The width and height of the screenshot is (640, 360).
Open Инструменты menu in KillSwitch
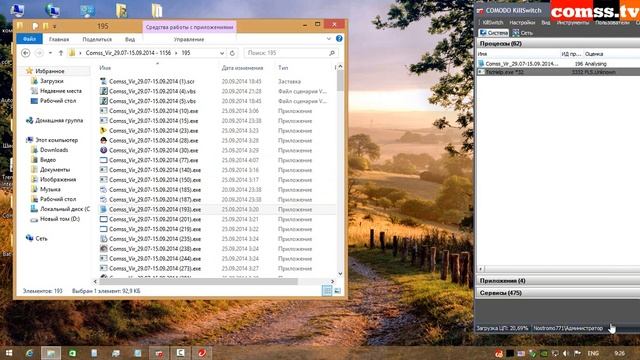(573, 23)
